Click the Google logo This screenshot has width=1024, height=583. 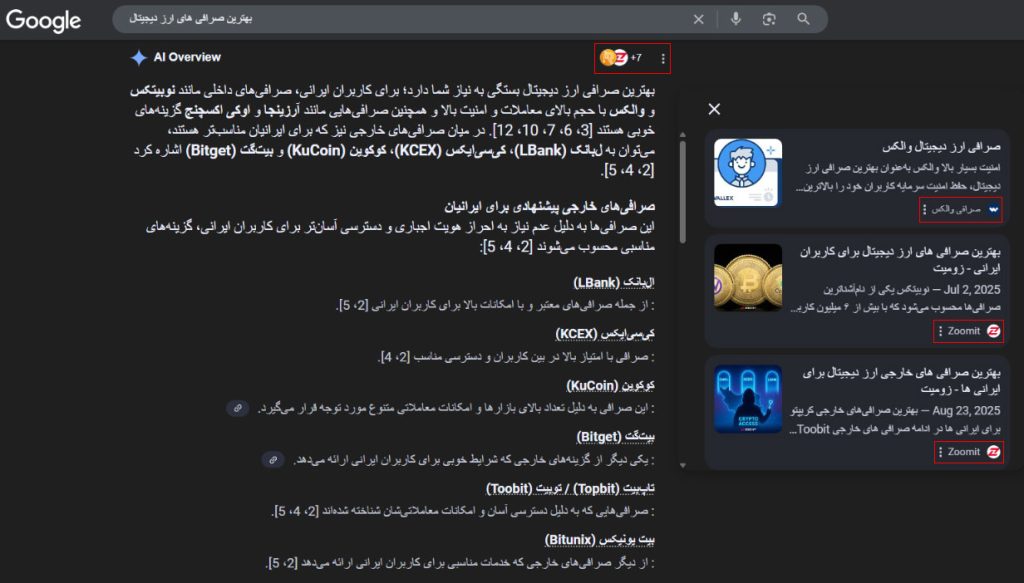pos(45,20)
